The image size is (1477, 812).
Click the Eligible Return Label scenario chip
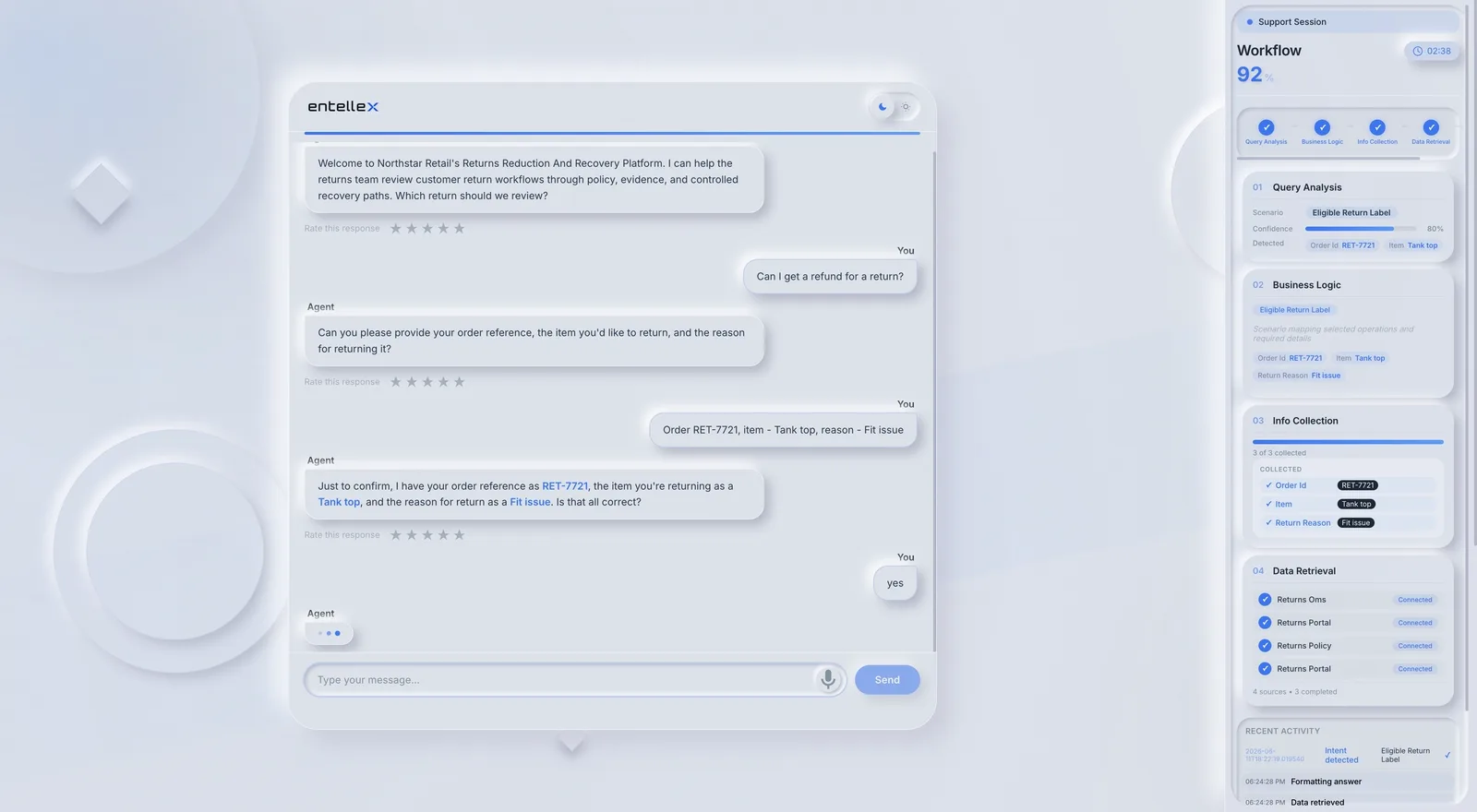tap(1351, 213)
